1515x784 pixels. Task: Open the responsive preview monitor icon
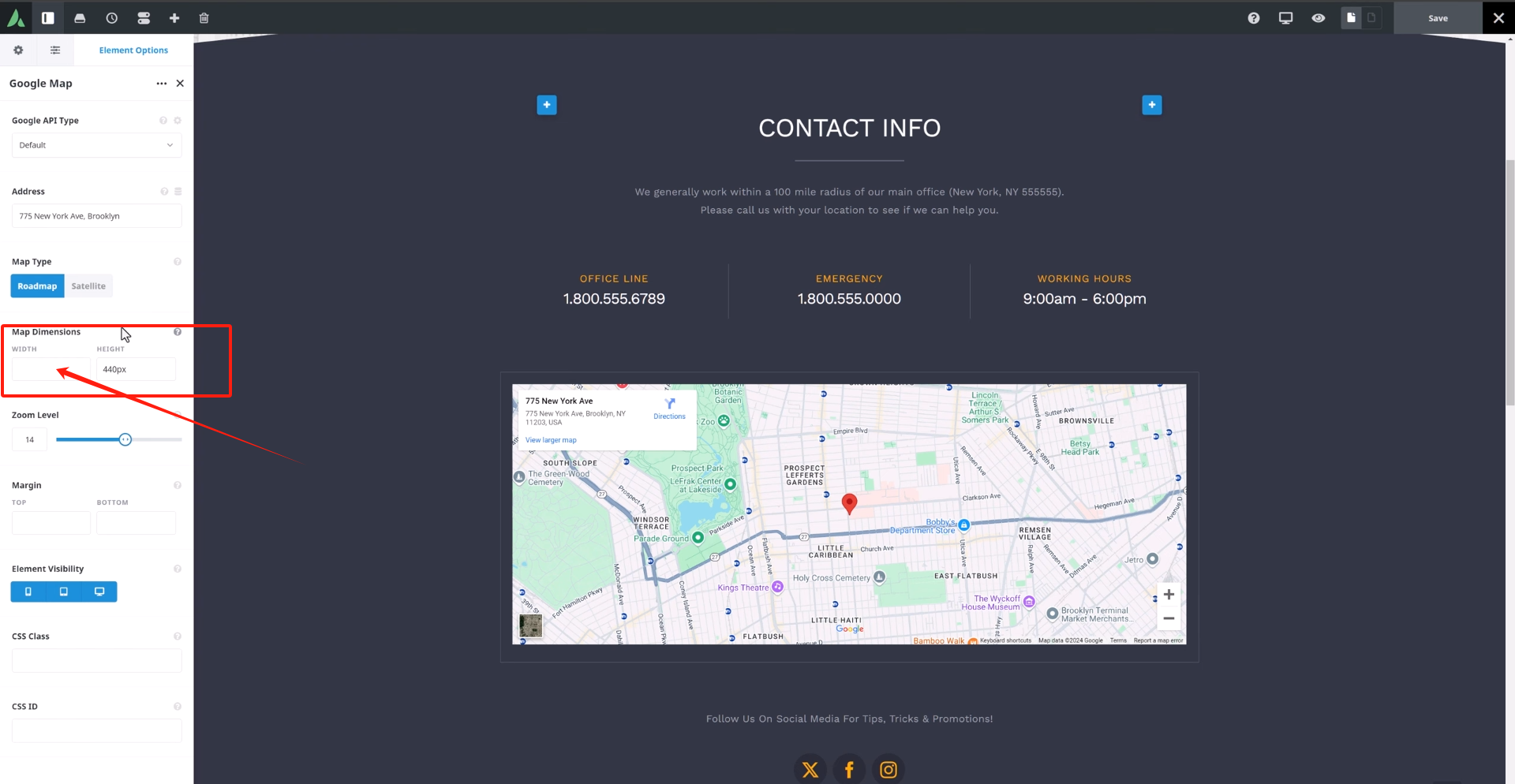pos(1286,17)
